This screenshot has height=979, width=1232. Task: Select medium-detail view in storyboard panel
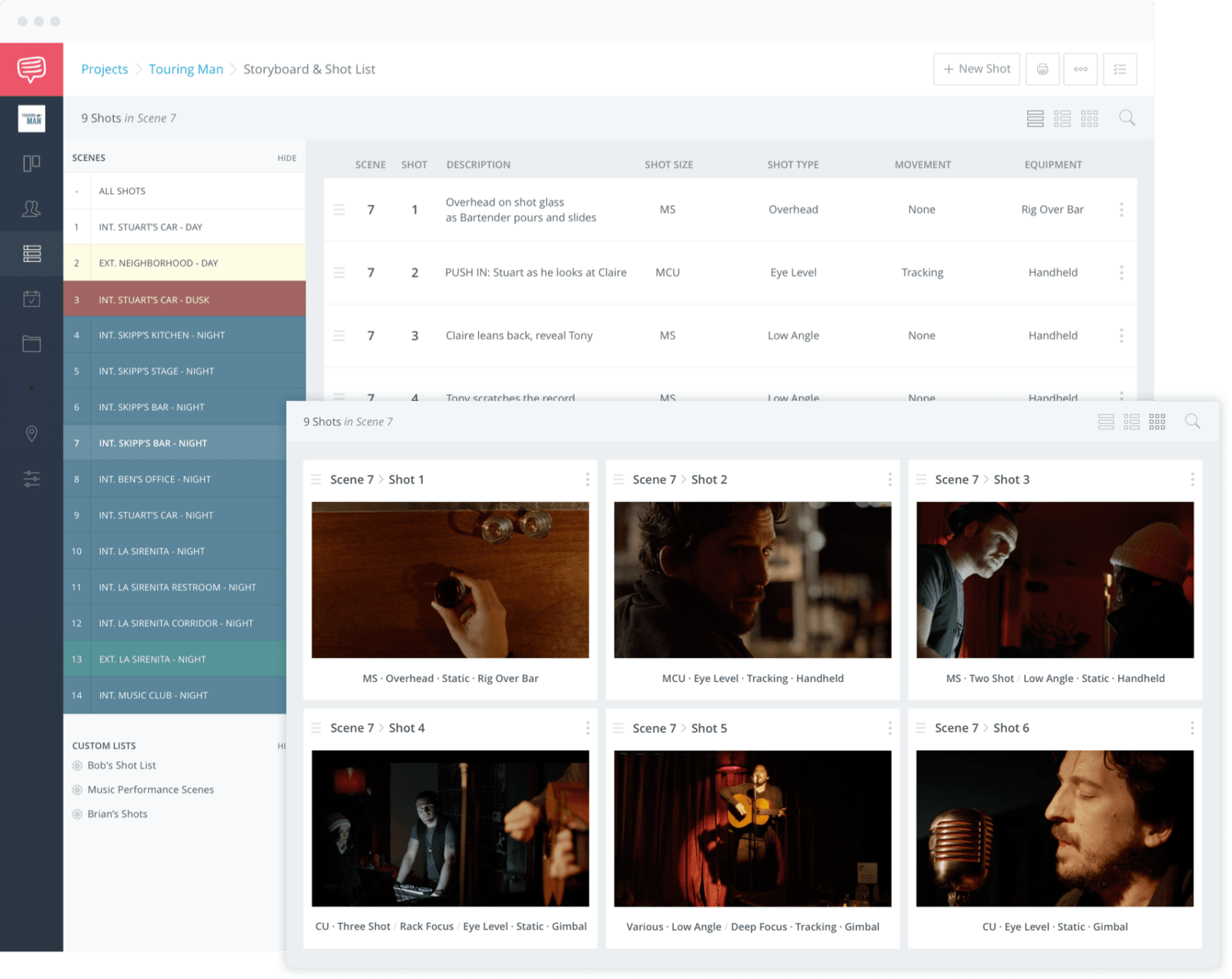tap(1131, 421)
